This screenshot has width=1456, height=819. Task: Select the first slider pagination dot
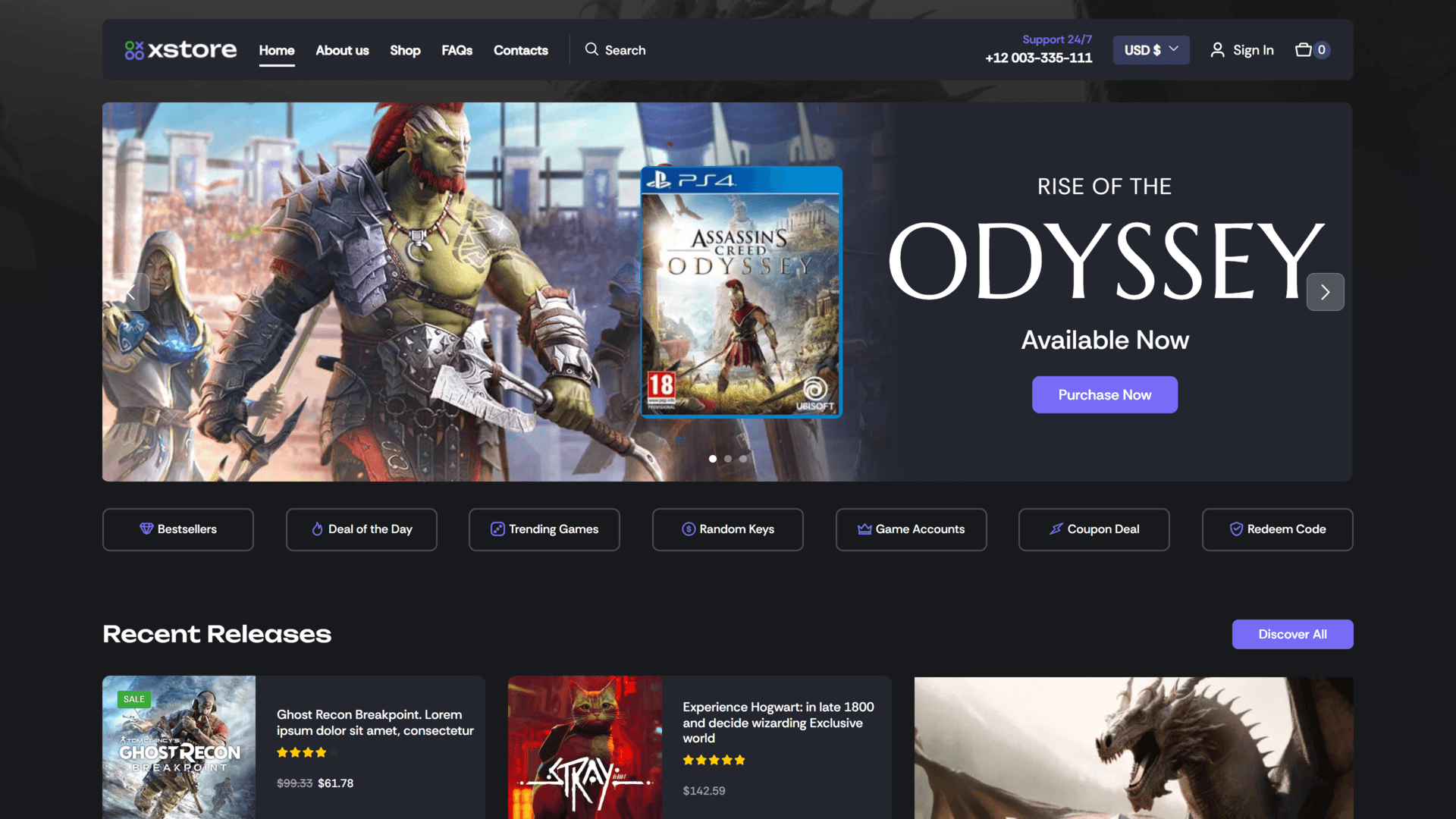click(713, 459)
